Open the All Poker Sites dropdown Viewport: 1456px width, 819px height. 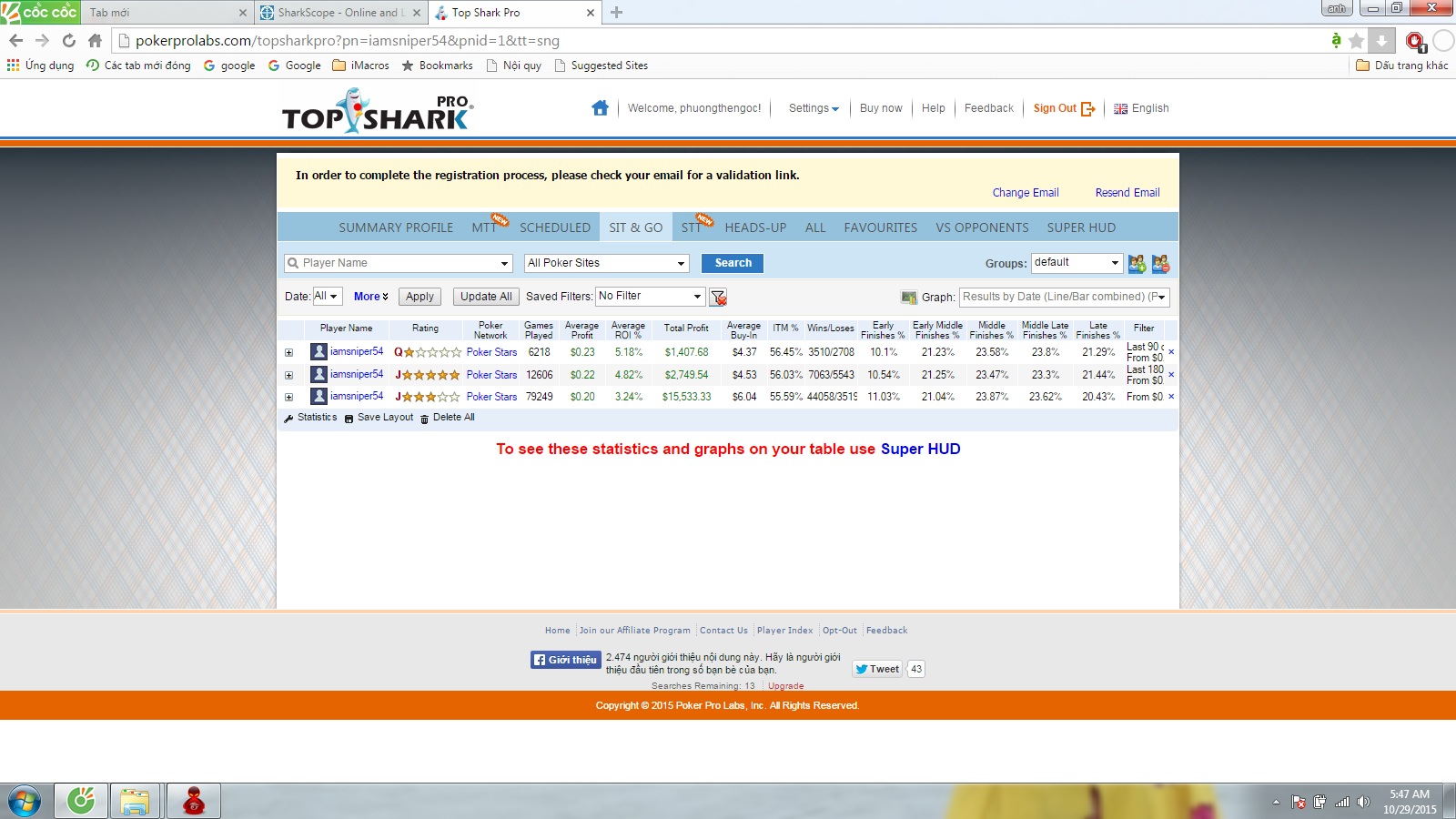681,264
